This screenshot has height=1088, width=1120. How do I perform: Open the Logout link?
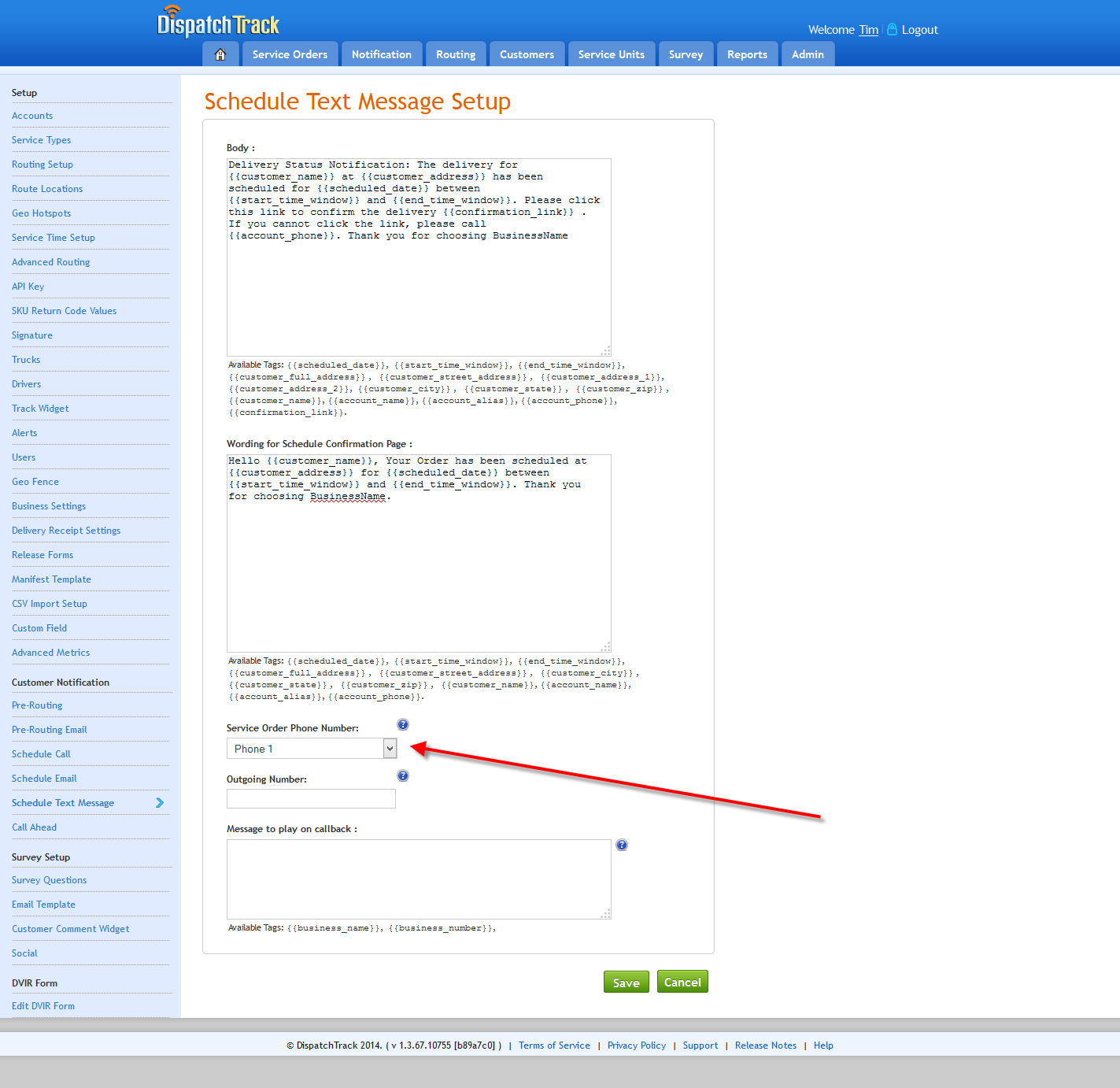tap(919, 29)
